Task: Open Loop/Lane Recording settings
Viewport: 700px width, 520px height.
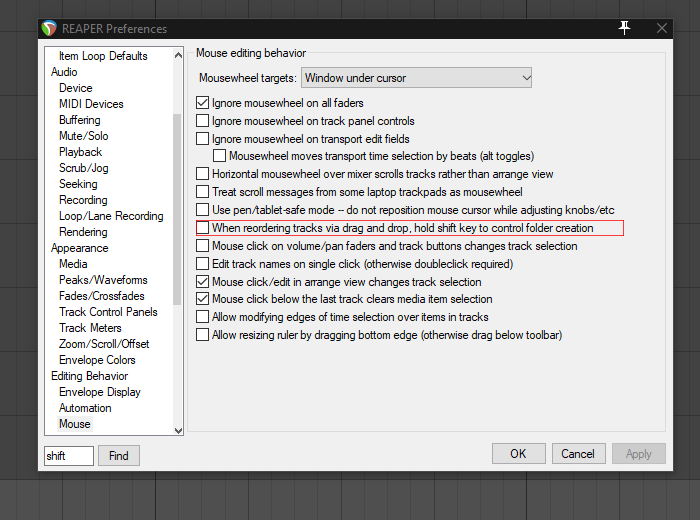Action: click(x=111, y=216)
